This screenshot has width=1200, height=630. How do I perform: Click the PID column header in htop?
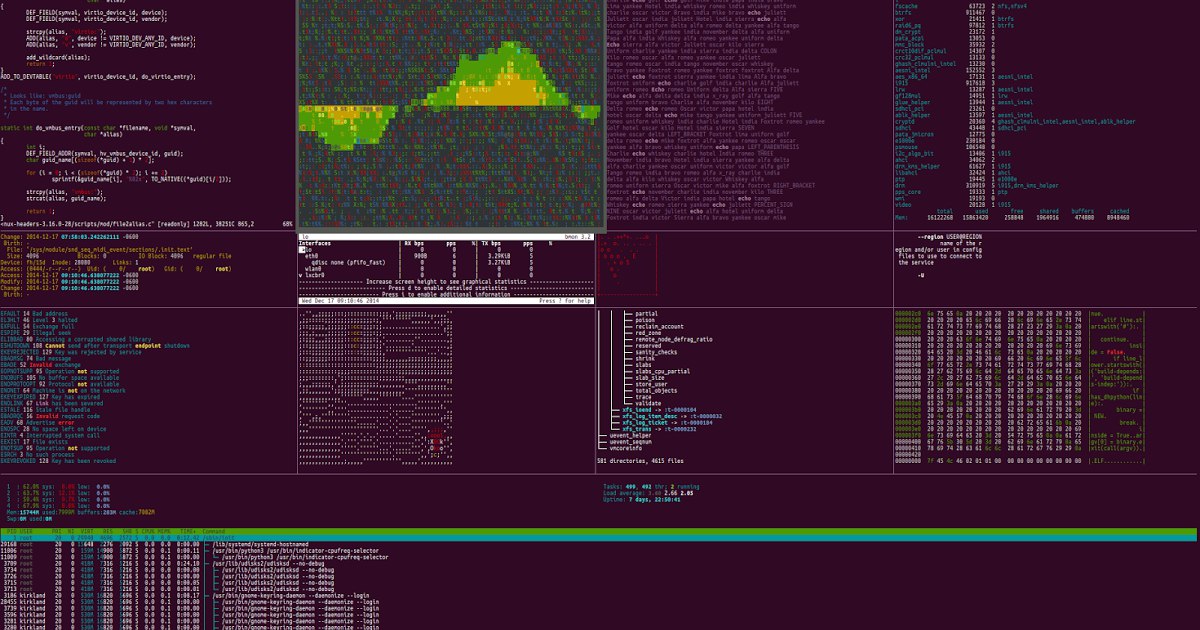click(13, 531)
